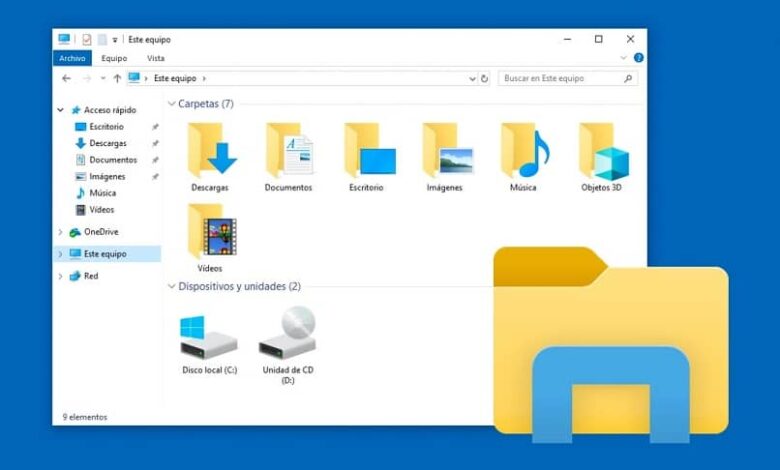The height and width of the screenshot is (470, 780).
Task: Click the pin icon next to Escritorio
Action: click(155, 127)
